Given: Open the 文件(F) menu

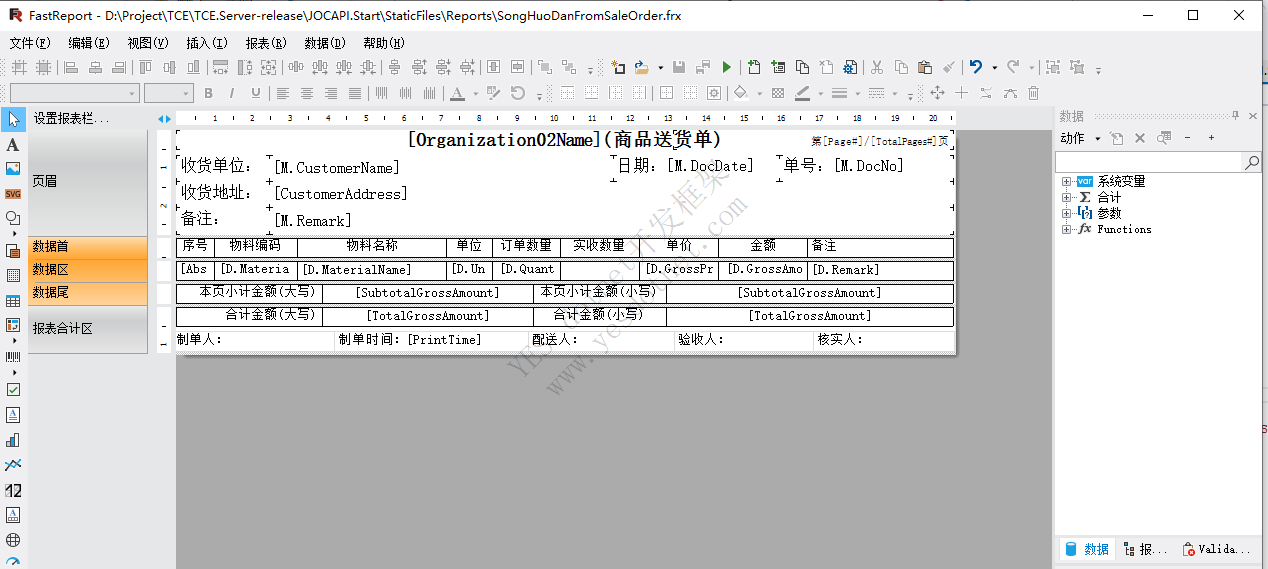Looking at the screenshot, I should pos(30,43).
